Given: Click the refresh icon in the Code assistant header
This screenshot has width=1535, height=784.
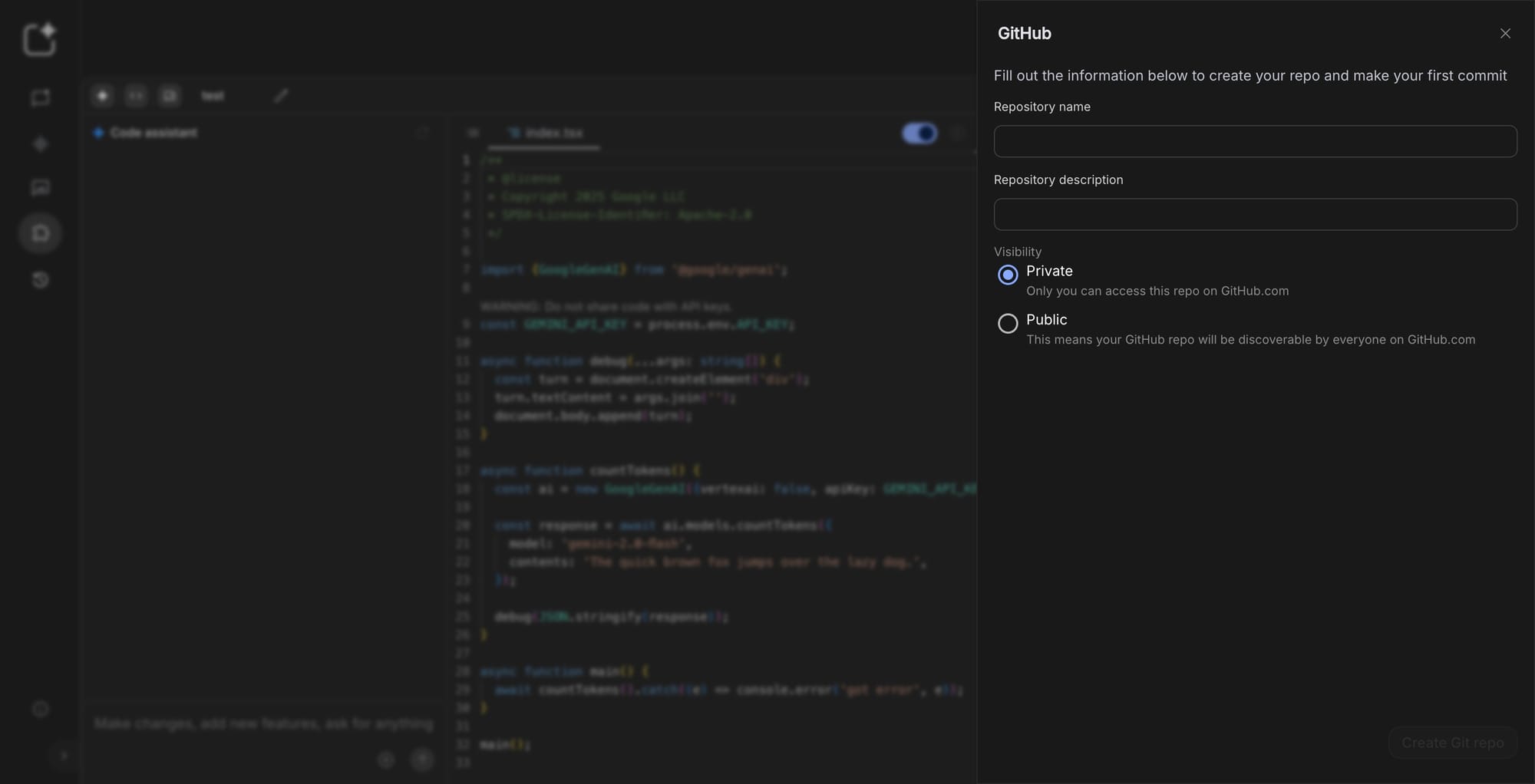Looking at the screenshot, I should coord(424,132).
